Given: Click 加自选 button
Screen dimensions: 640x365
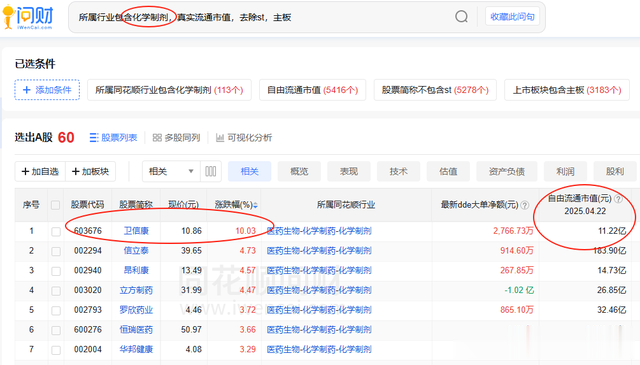Looking at the screenshot, I should 40,171.
